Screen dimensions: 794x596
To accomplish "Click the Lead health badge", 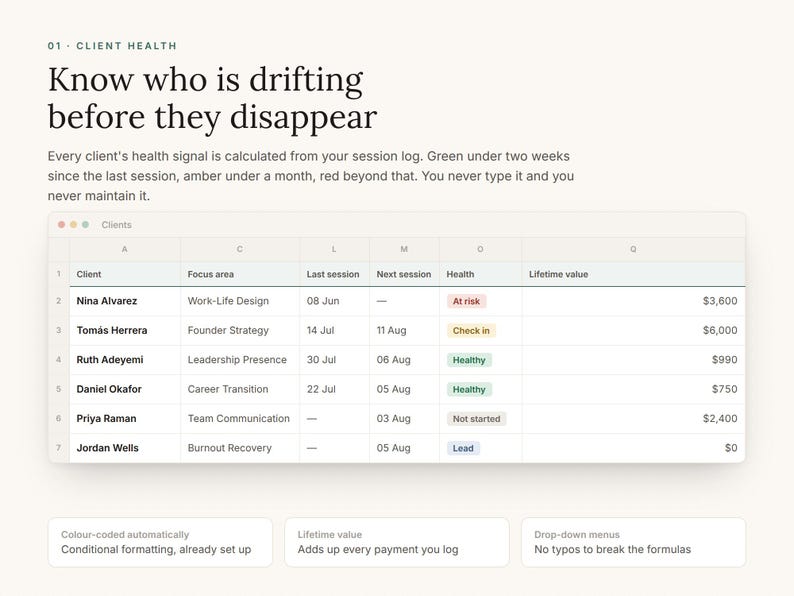I will tap(463, 448).
